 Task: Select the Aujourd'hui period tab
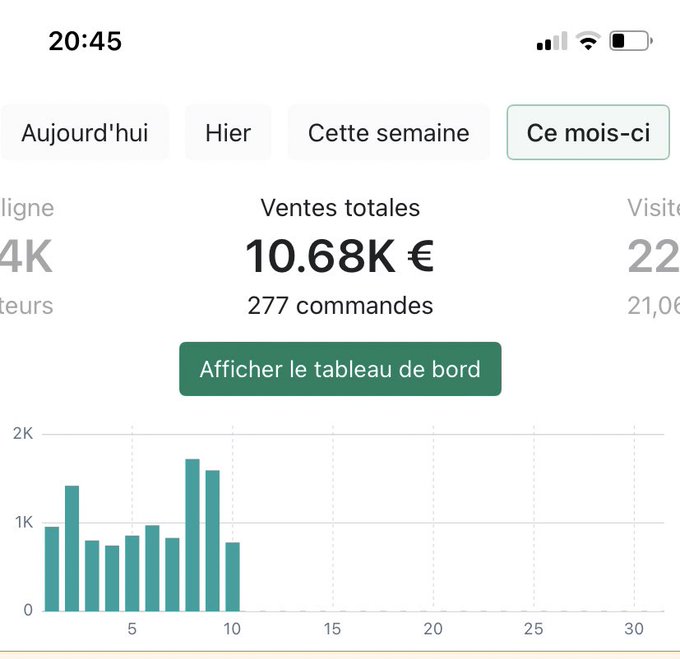pyautogui.click(x=85, y=133)
